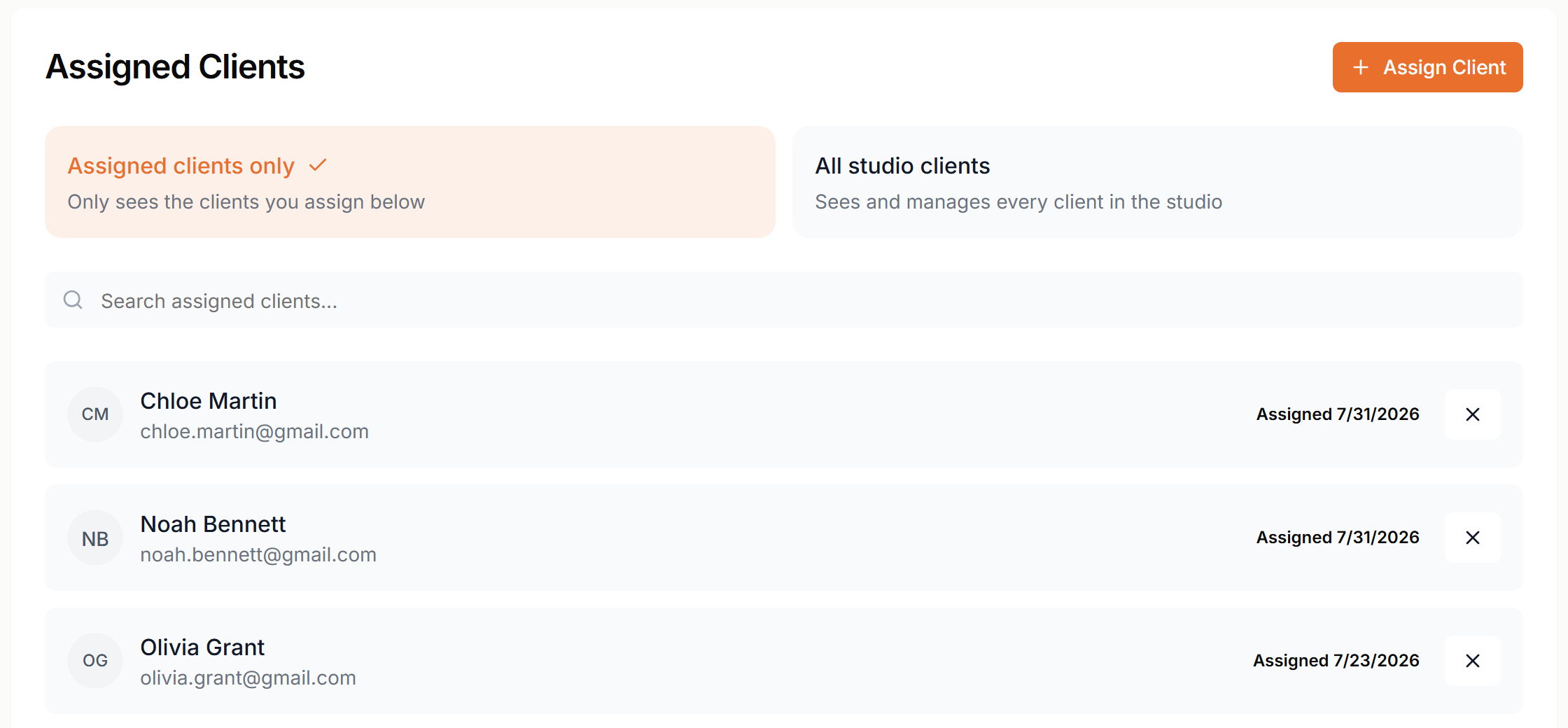1568x728 pixels.
Task: Click Assigned 7/31/2026 in Noah Bennett's row
Action: pos(1338,538)
